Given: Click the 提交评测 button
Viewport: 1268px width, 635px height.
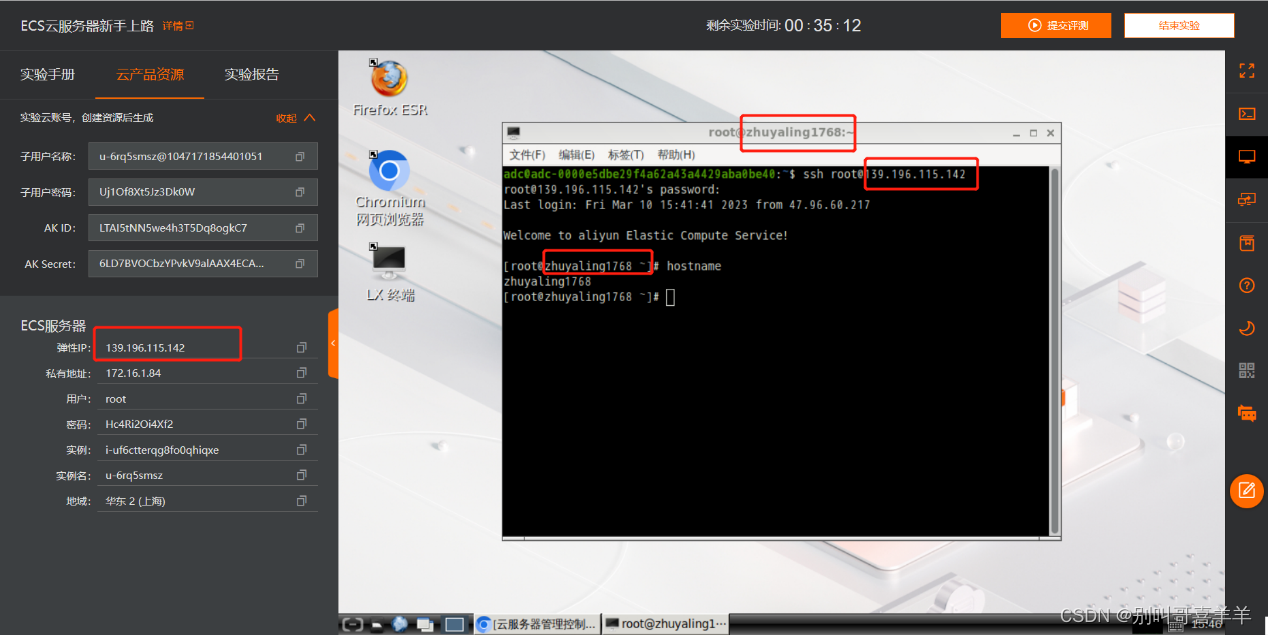Looking at the screenshot, I should [1056, 25].
